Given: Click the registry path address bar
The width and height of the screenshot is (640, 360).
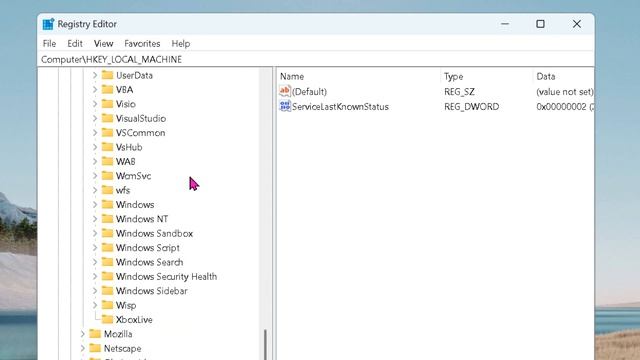Looking at the screenshot, I should [316, 60].
